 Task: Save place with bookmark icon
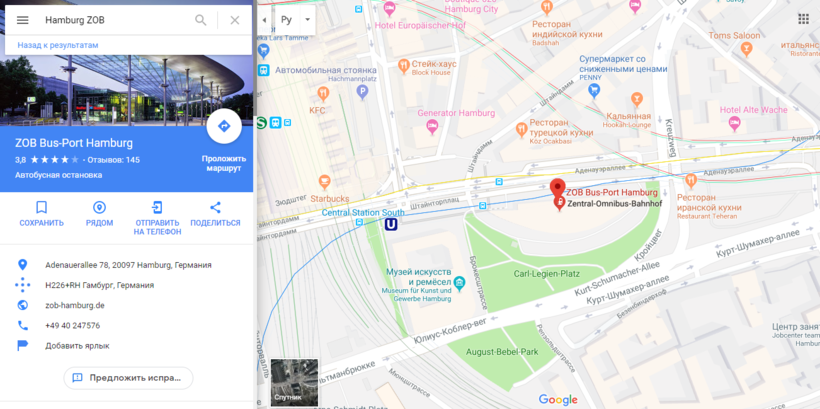(41, 214)
